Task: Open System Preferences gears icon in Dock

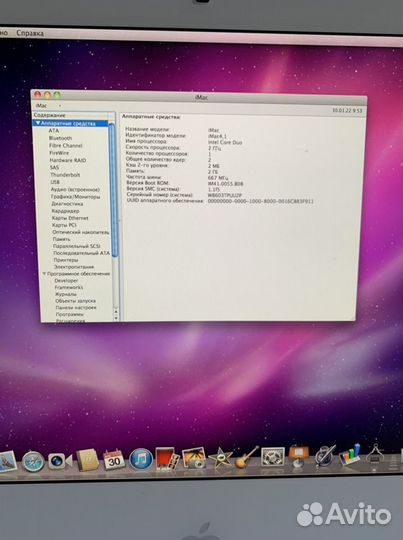Action: point(273,457)
